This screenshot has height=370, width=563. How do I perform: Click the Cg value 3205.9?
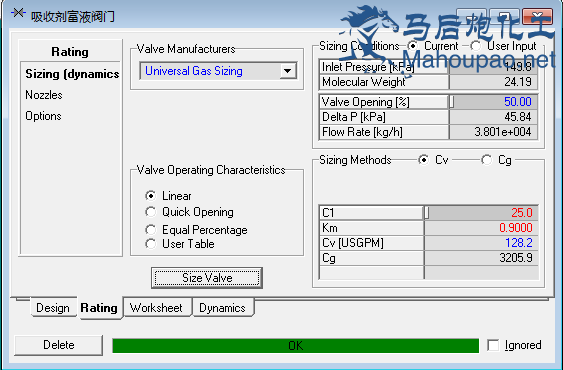point(481,258)
